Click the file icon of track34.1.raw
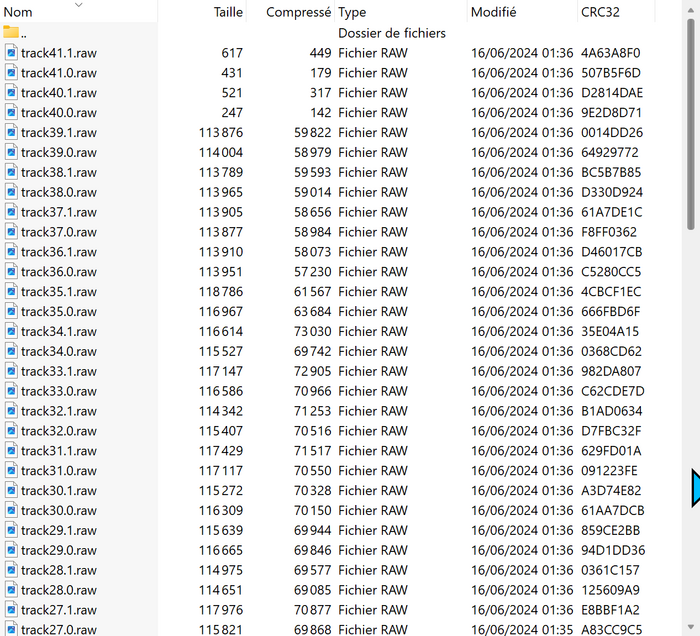The width and height of the screenshot is (700, 636). point(11,331)
